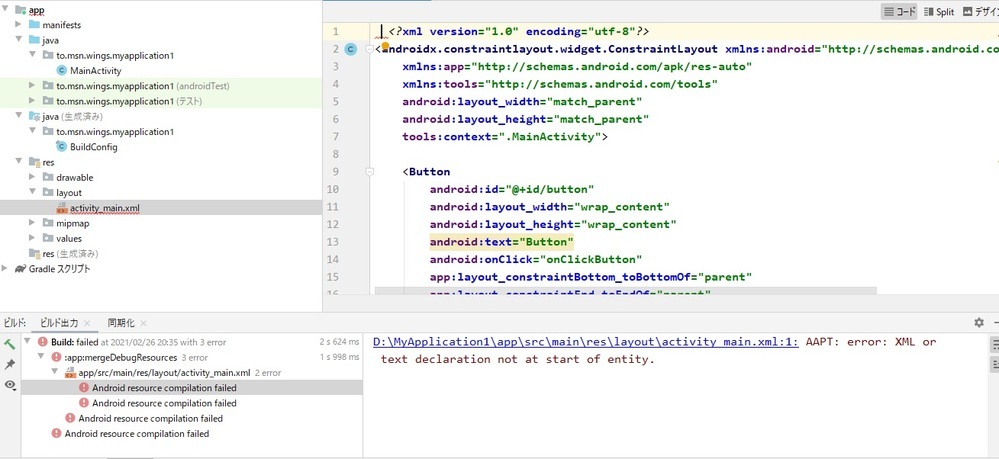Select the 同期化 tab
This screenshot has height=459, width=999.
click(x=120, y=323)
